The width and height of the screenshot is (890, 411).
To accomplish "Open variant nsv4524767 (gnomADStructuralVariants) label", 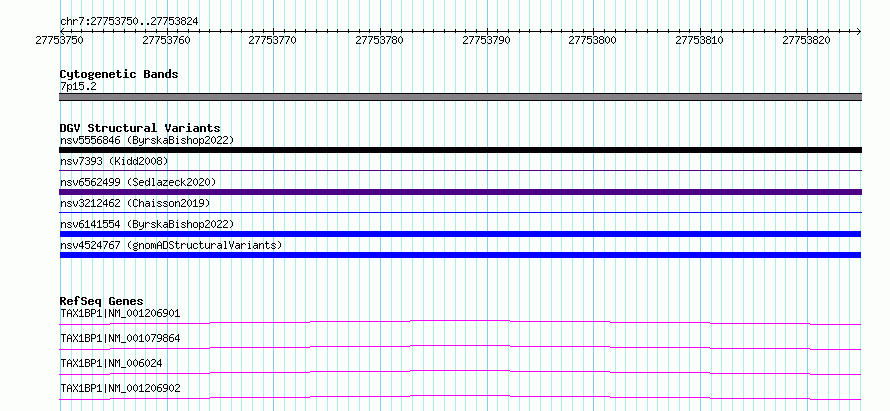I will pyautogui.click(x=171, y=245).
